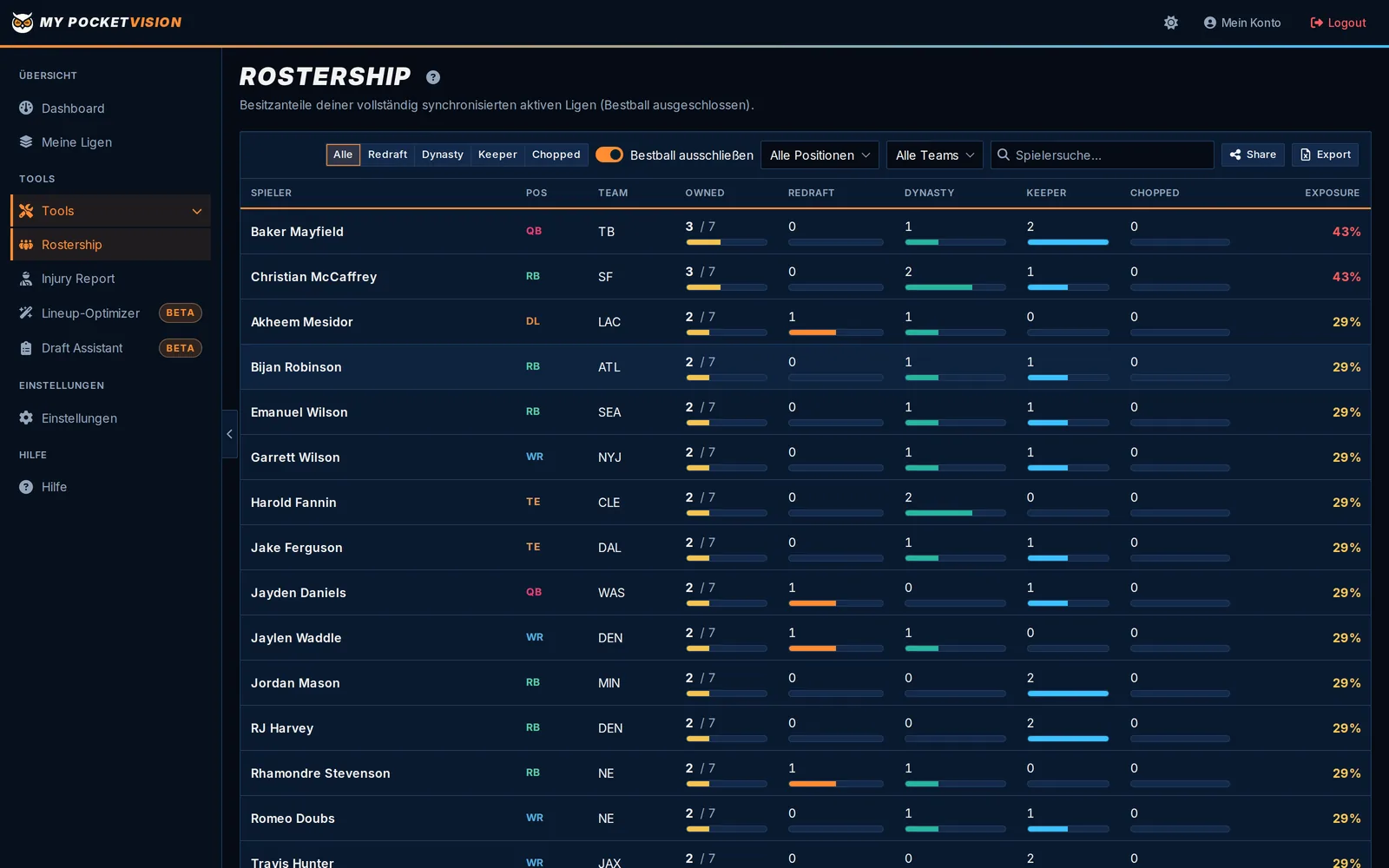Click the My PocketVision owl logo

tap(23, 23)
